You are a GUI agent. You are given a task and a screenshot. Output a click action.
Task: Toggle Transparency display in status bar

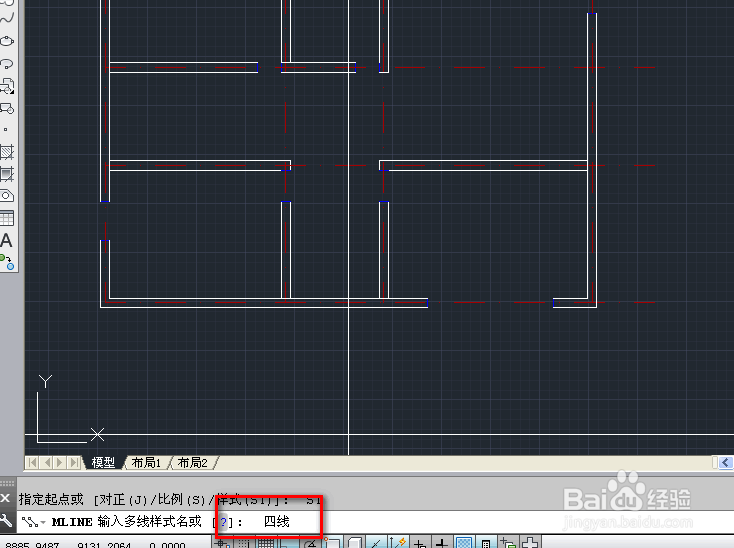point(464,542)
